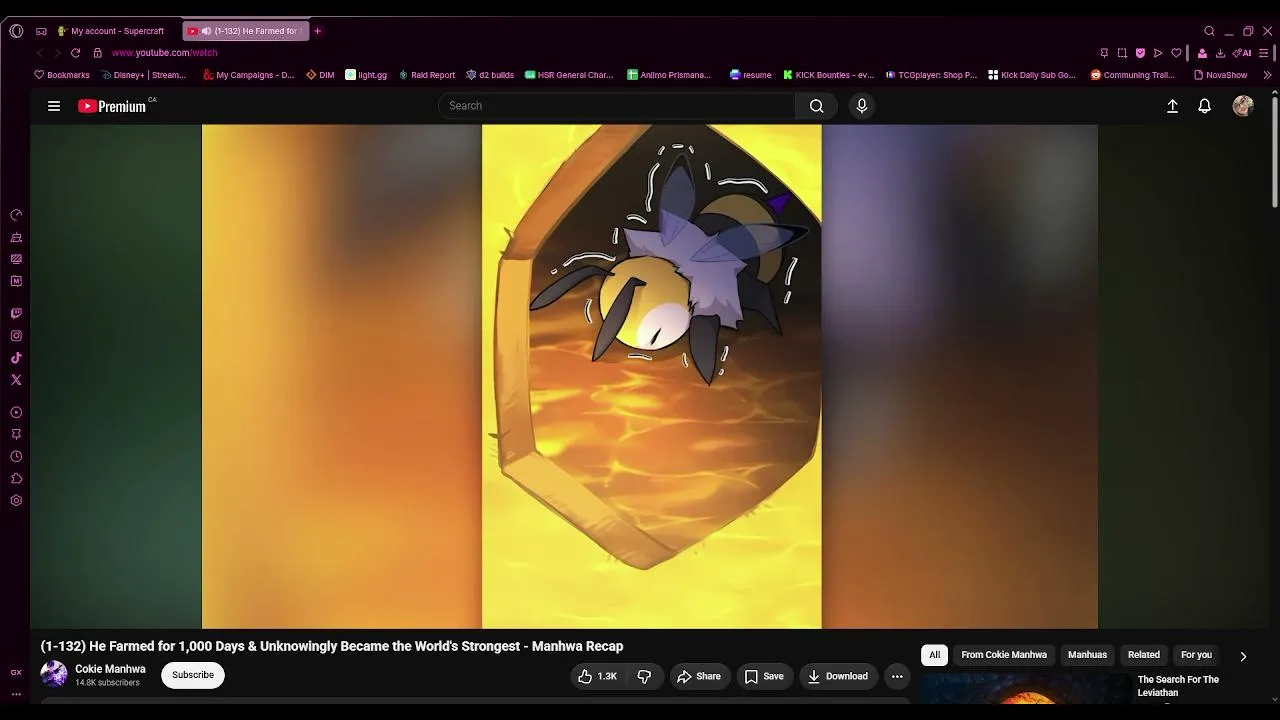
Task: Open the browser downloads icon
Action: pyautogui.click(x=1220, y=53)
